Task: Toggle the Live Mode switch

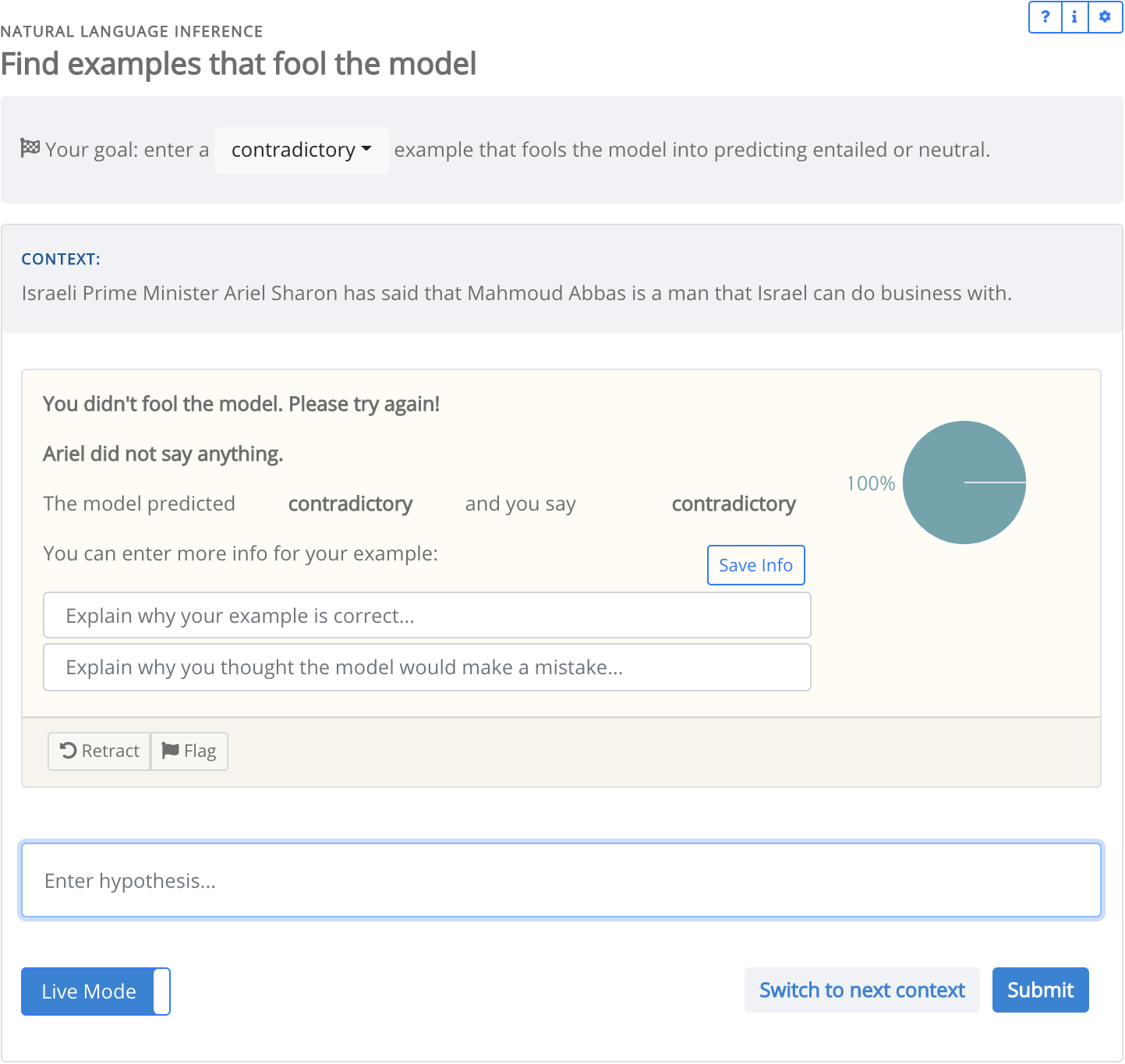Action: click(x=96, y=992)
